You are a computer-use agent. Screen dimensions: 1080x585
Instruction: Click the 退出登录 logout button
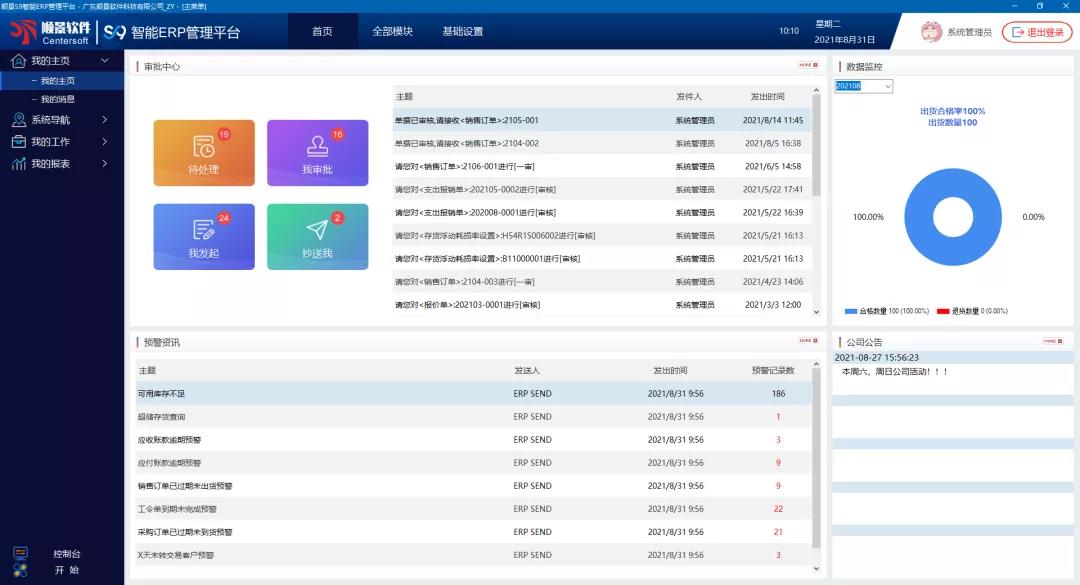(x=1037, y=32)
